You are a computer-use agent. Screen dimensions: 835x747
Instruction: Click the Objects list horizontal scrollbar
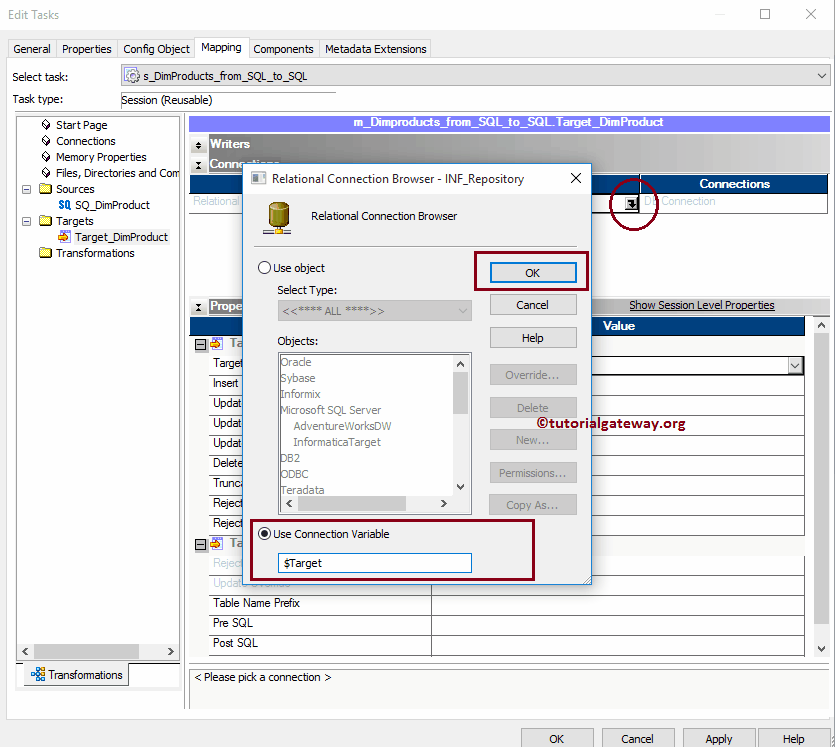click(365, 503)
